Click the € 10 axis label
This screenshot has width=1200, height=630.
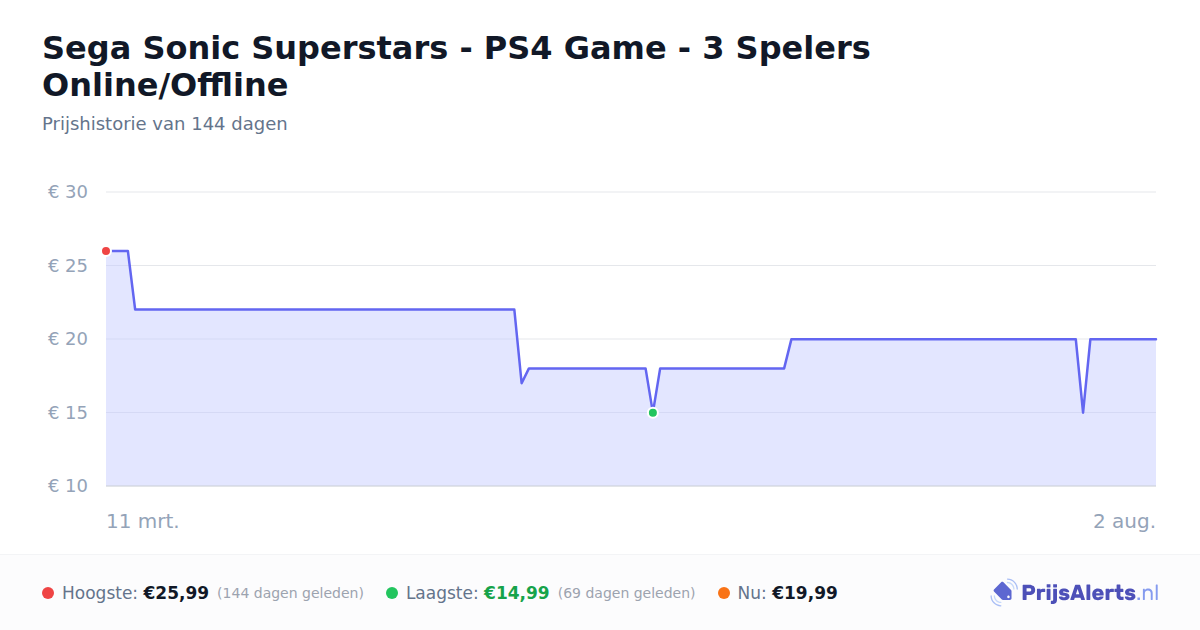(68, 486)
